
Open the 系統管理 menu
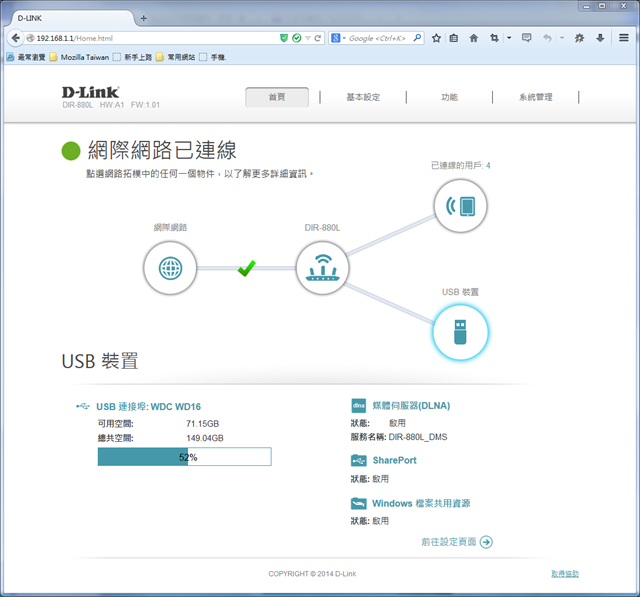pyautogui.click(x=536, y=97)
